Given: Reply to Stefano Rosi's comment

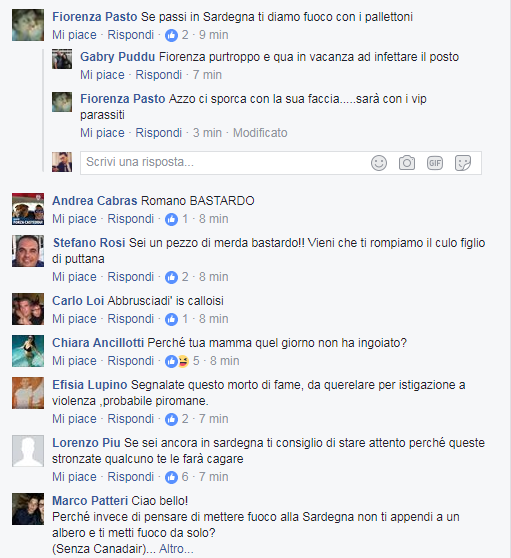Looking at the screenshot, I should pyautogui.click(x=131, y=277).
